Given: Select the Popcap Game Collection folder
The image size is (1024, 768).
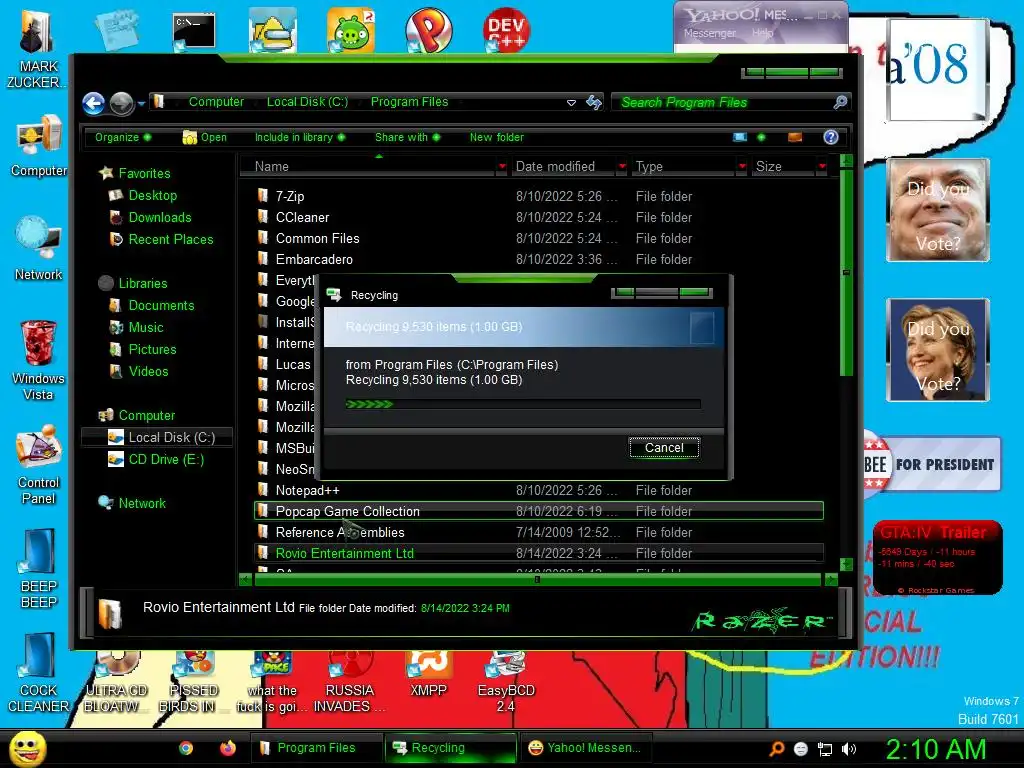Looking at the screenshot, I should (539, 511).
